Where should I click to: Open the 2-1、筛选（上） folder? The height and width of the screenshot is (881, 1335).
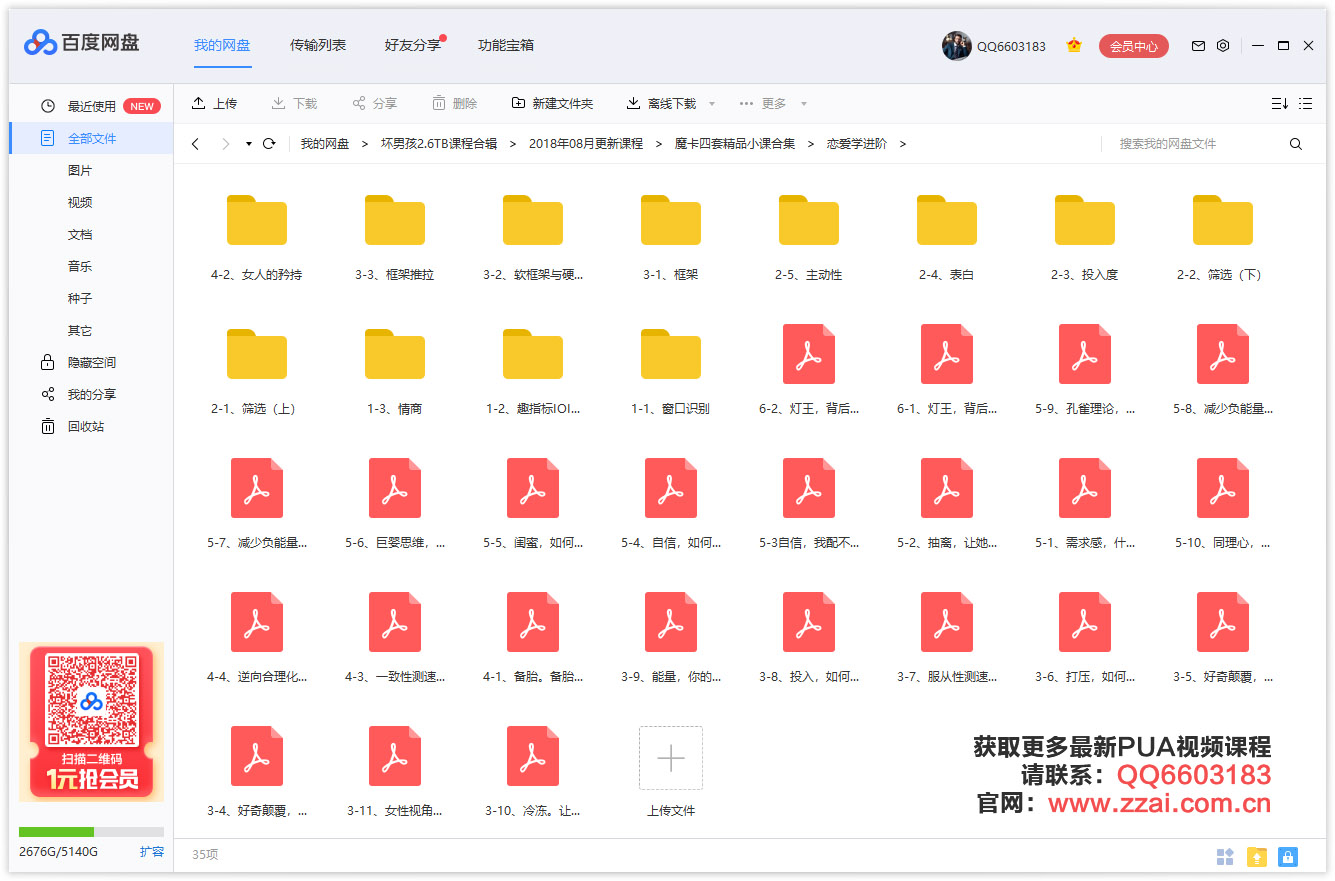tap(257, 354)
